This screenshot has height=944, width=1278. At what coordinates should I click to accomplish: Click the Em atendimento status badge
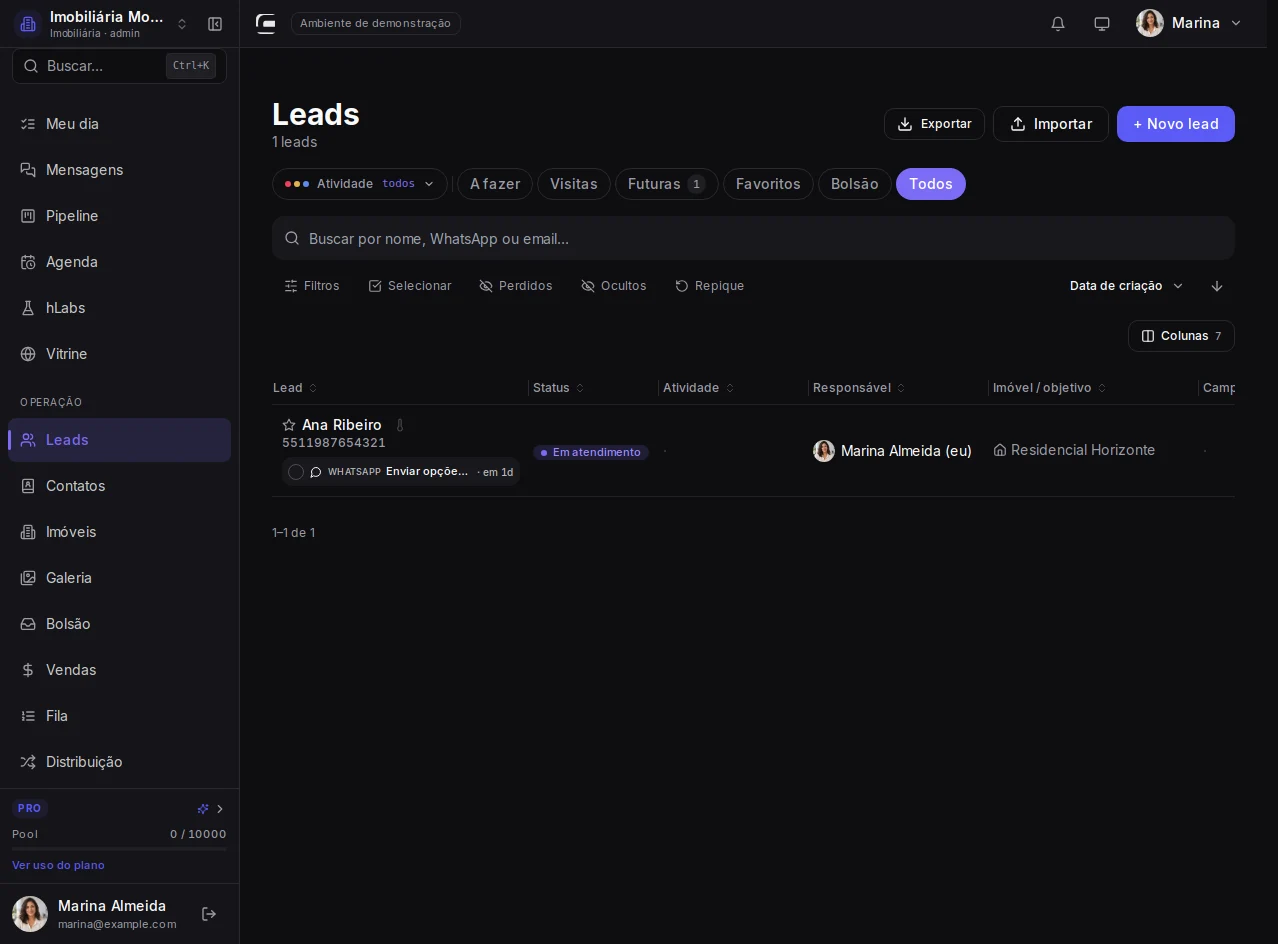click(x=591, y=453)
